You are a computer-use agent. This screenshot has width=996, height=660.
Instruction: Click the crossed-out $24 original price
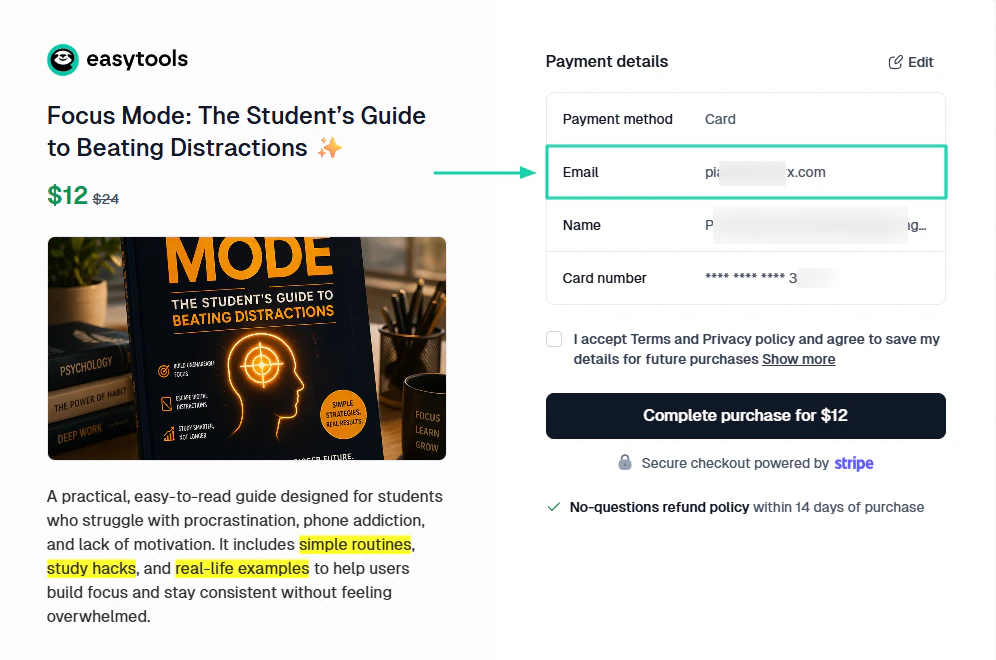(106, 199)
